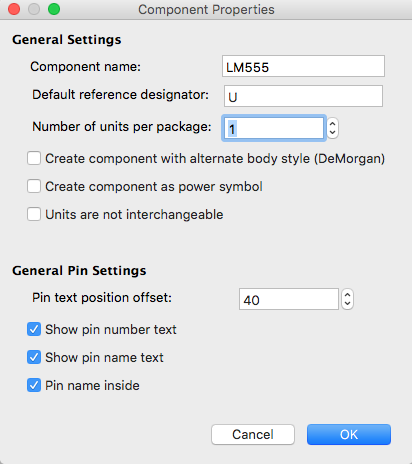The width and height of the screenshot is (412, 464).
Task: Increase the units per package with up arrow
Action: [332, 124]
